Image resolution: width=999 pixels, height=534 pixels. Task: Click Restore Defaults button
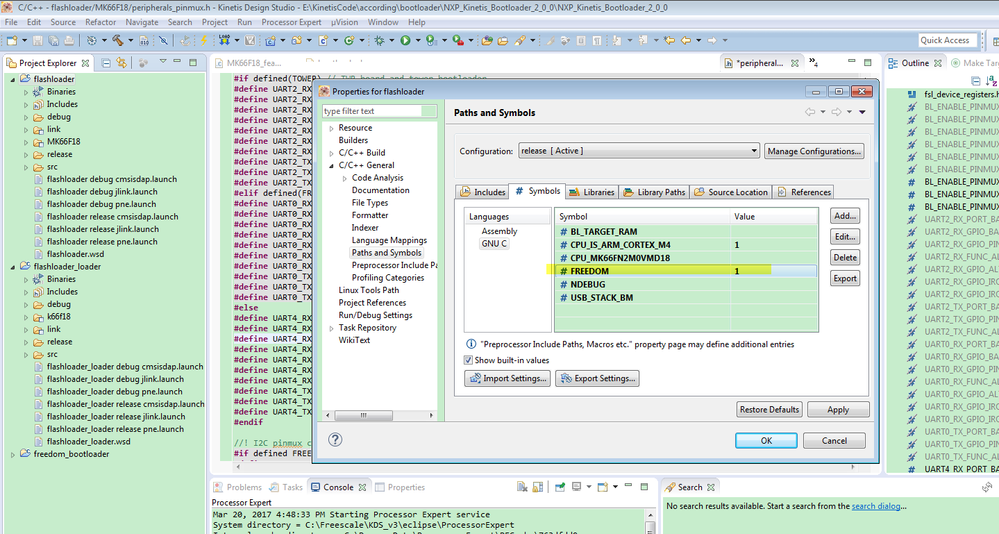[769, 409]
